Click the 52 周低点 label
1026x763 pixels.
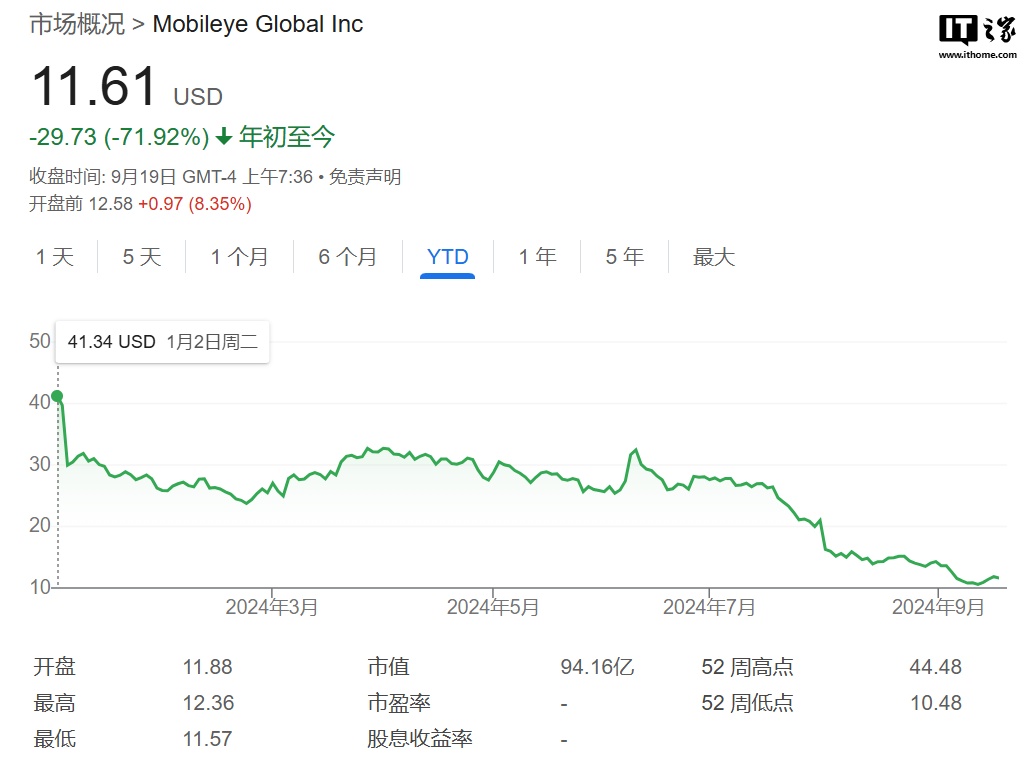(x=747, y=703)
